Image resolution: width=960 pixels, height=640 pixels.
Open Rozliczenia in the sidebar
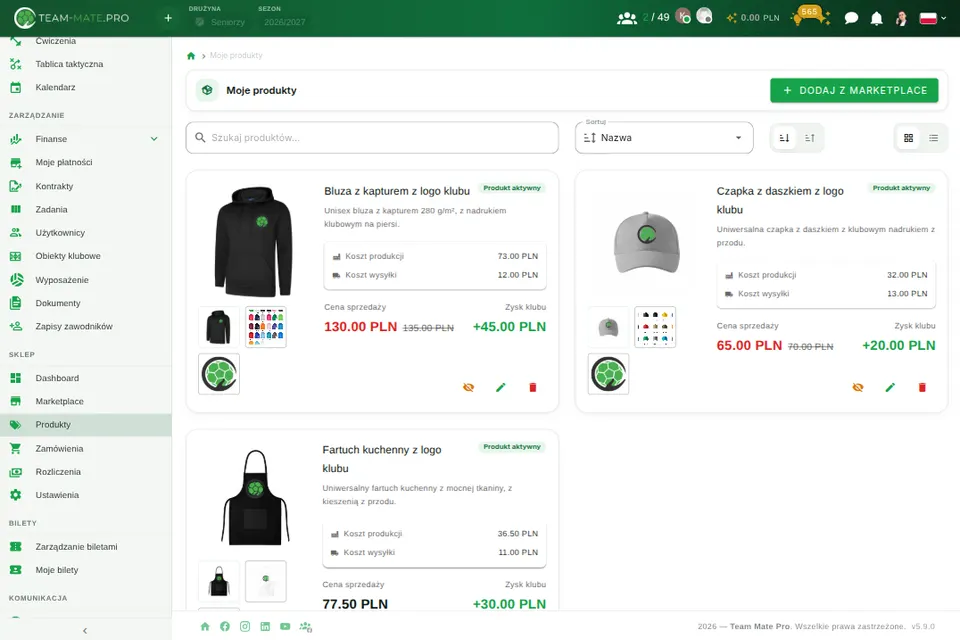86,472
